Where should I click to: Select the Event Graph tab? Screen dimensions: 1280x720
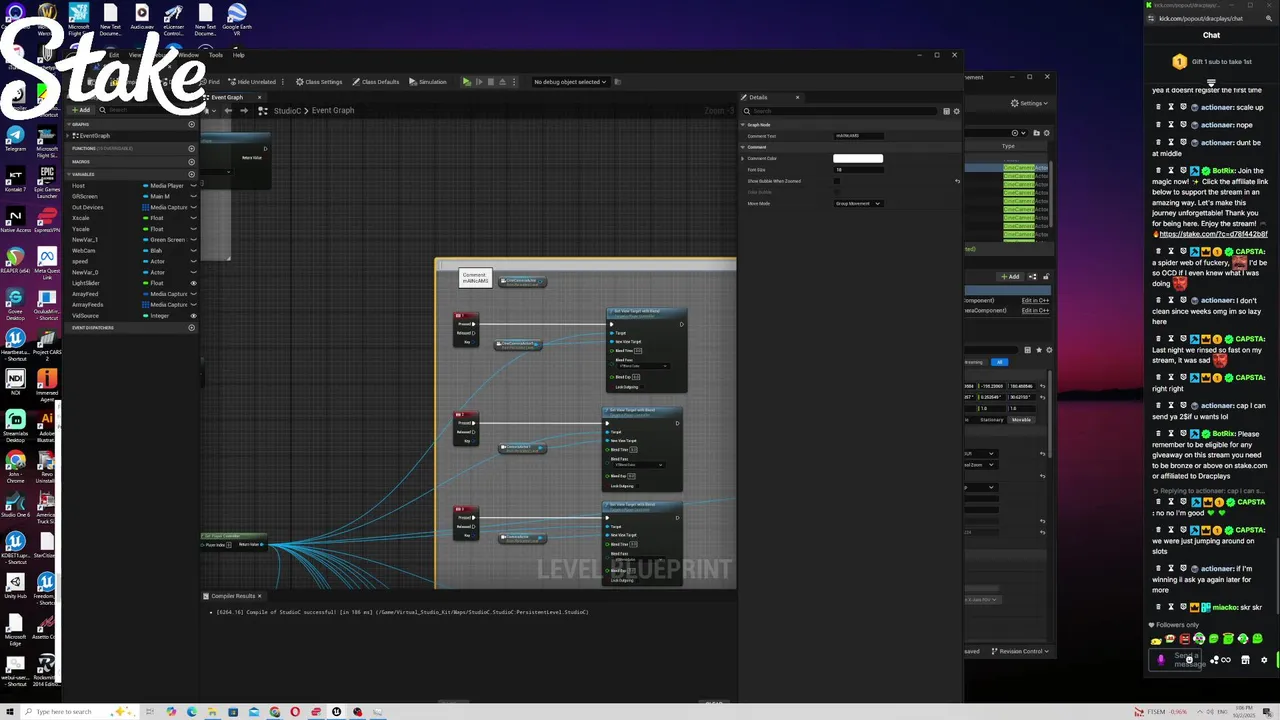click(226, 97)
